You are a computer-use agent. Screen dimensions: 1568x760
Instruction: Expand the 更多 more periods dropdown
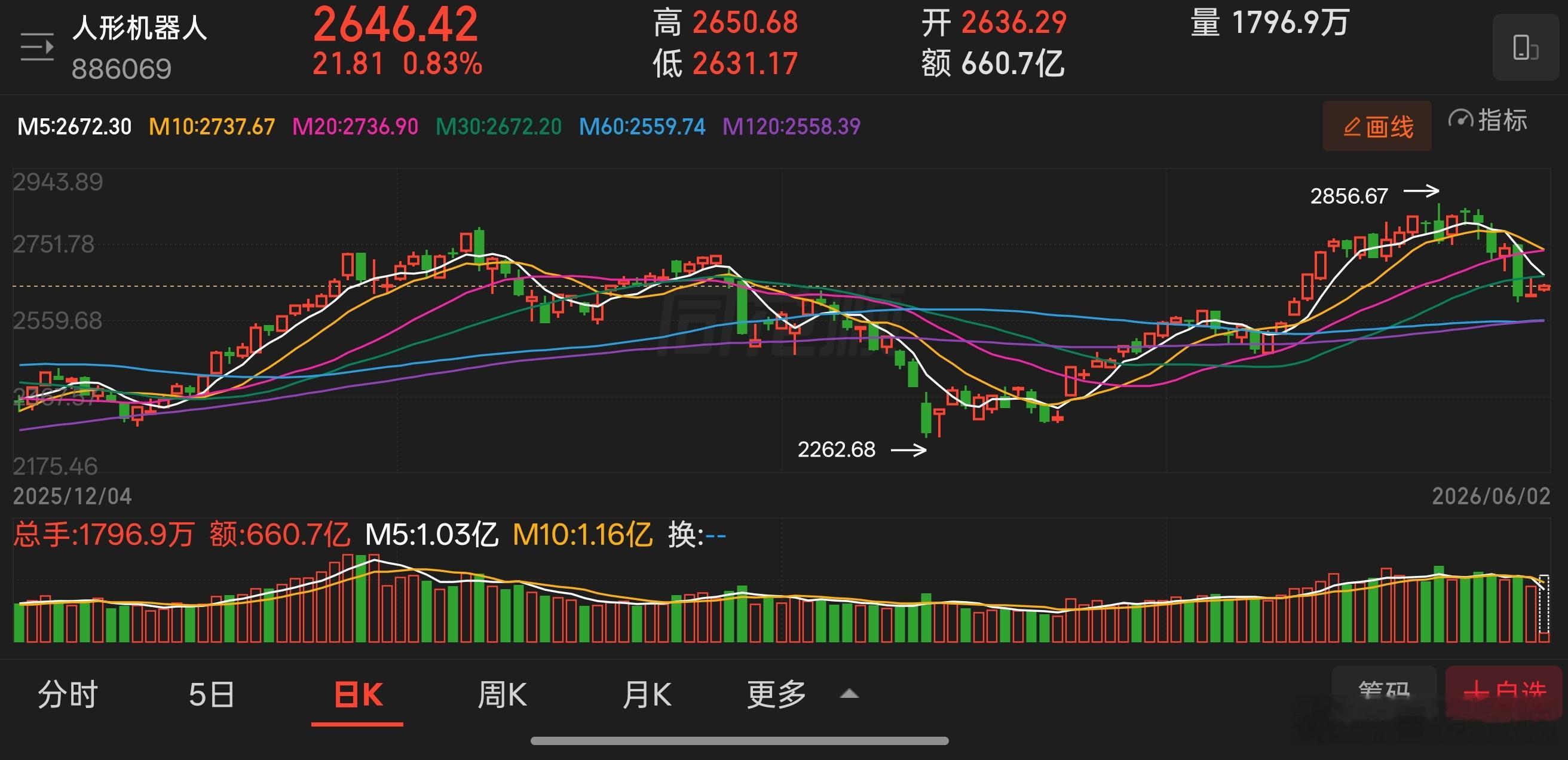(803, 694)
